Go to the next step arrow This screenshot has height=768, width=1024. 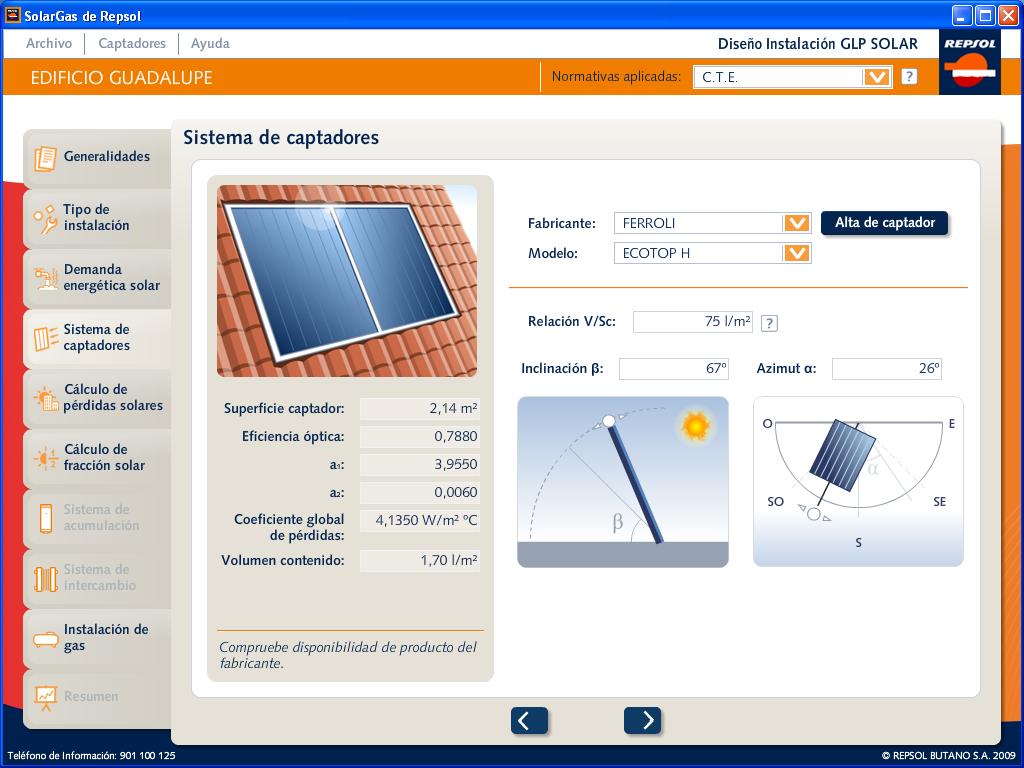point(643,720)
